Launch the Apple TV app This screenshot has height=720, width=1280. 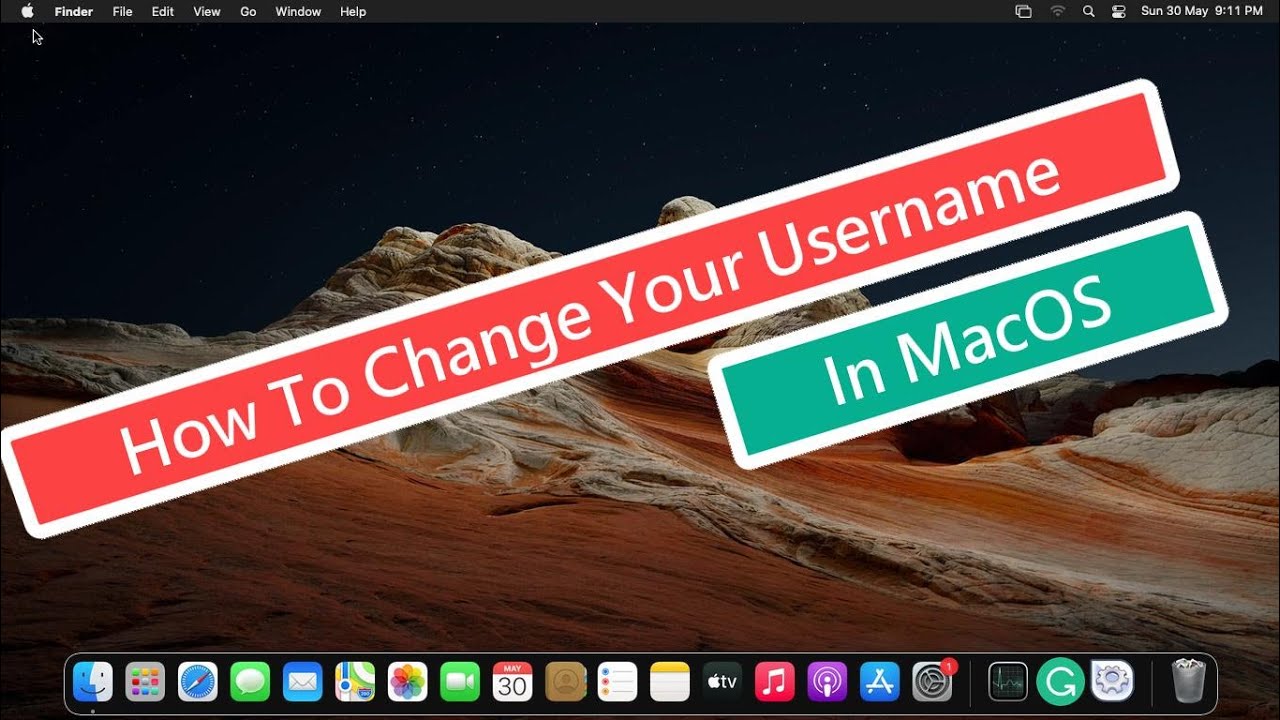click(722, 682)
